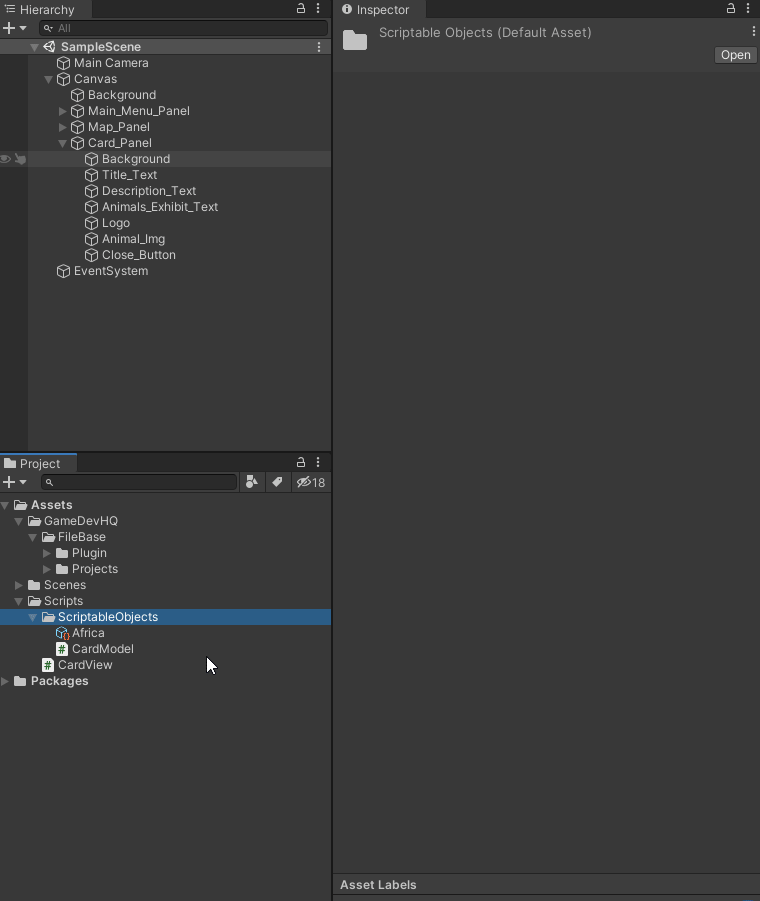Viewport: 760px width, 901px height.
Task: Toggle the Project panel lock
Action: click(x=300, y=462)
